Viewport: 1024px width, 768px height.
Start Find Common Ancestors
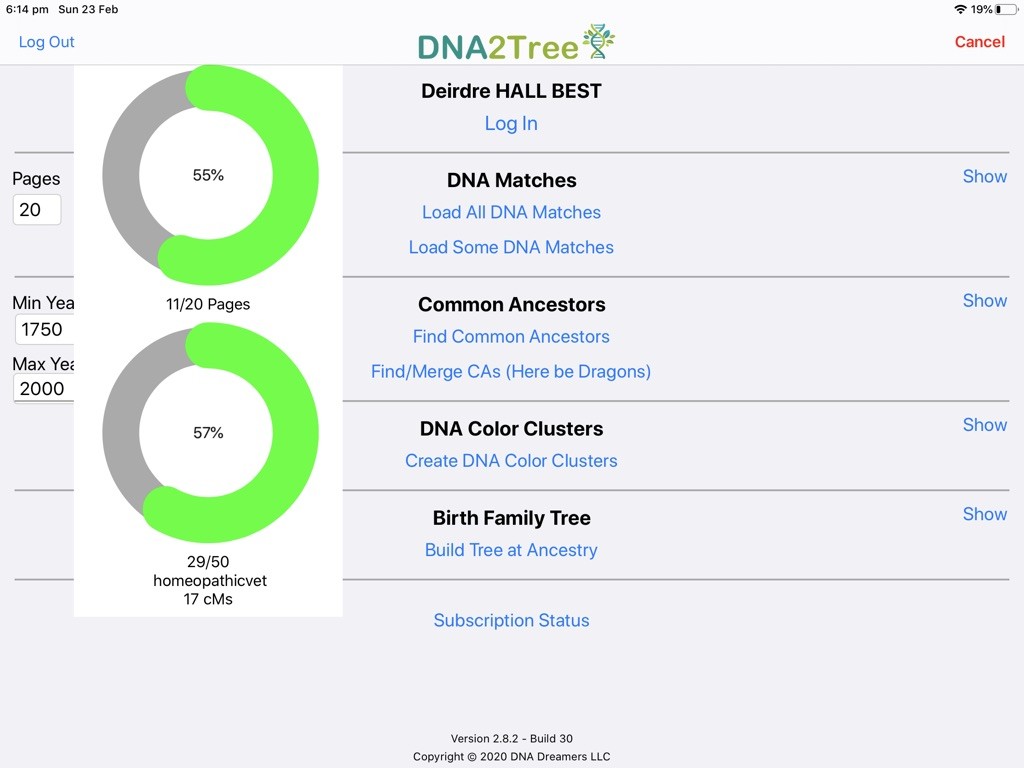point(511,336)
